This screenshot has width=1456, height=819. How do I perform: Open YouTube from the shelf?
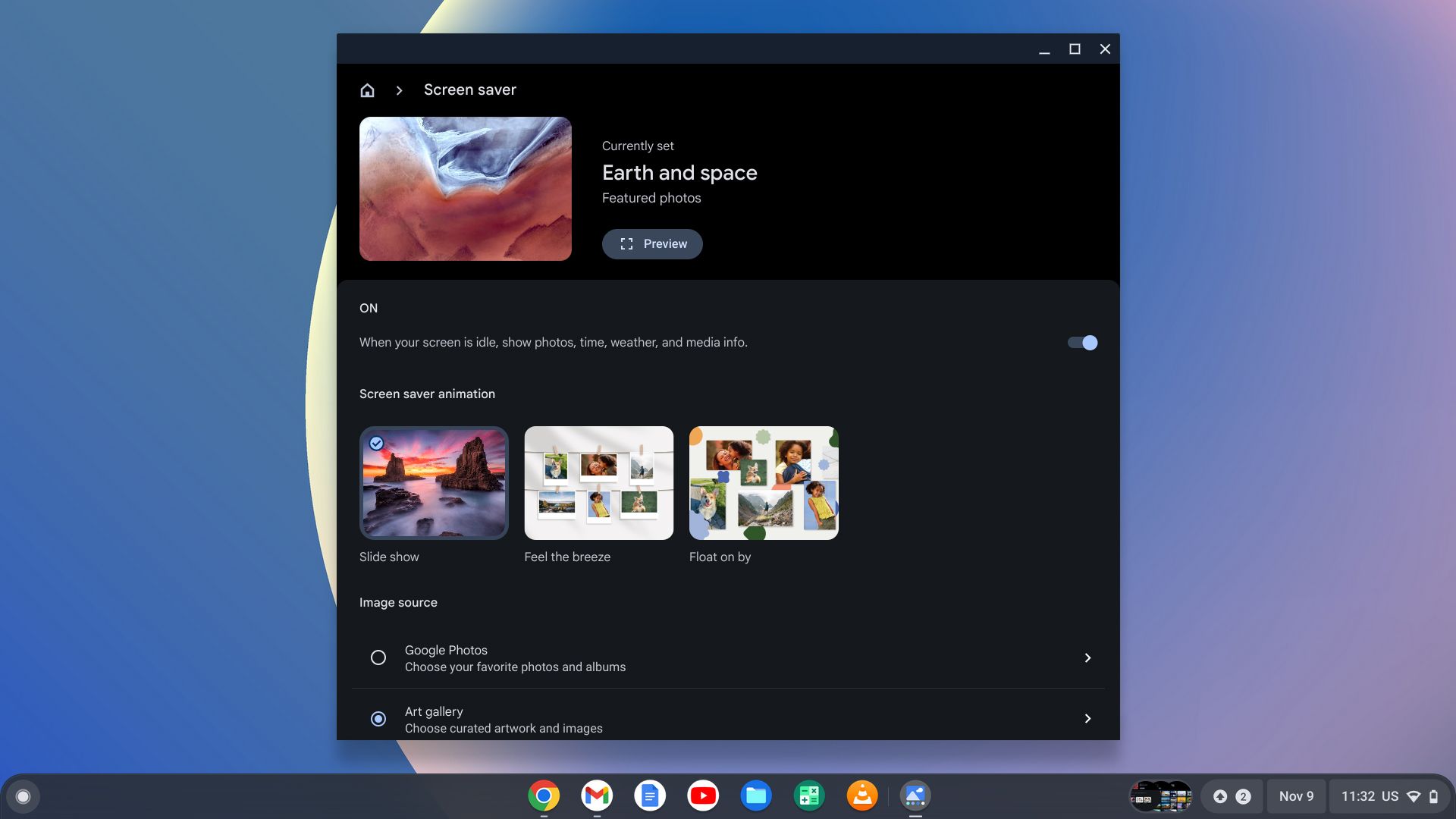pyautogui.click(x=702, y=795)
